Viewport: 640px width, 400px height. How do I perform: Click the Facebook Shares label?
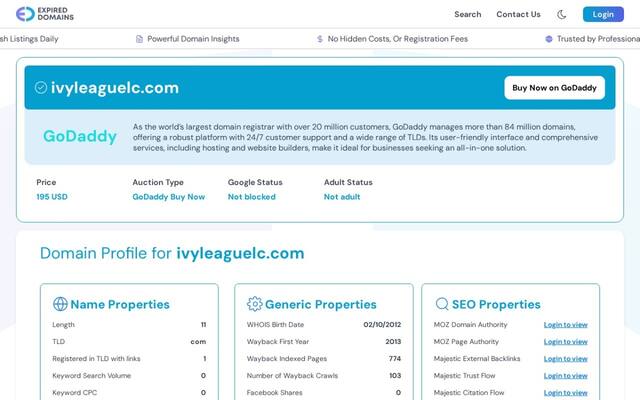point(274,393)
